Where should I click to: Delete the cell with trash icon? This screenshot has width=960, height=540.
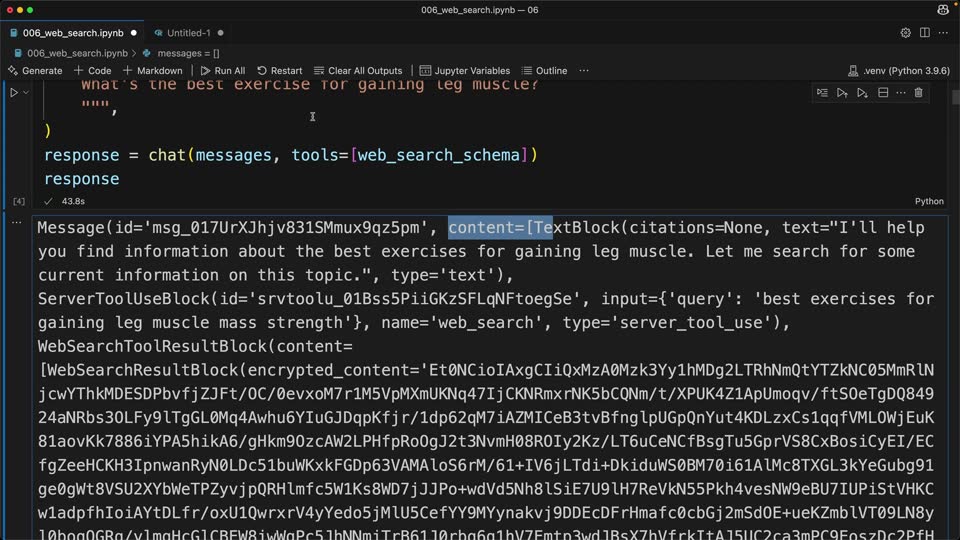click(918, 92)
